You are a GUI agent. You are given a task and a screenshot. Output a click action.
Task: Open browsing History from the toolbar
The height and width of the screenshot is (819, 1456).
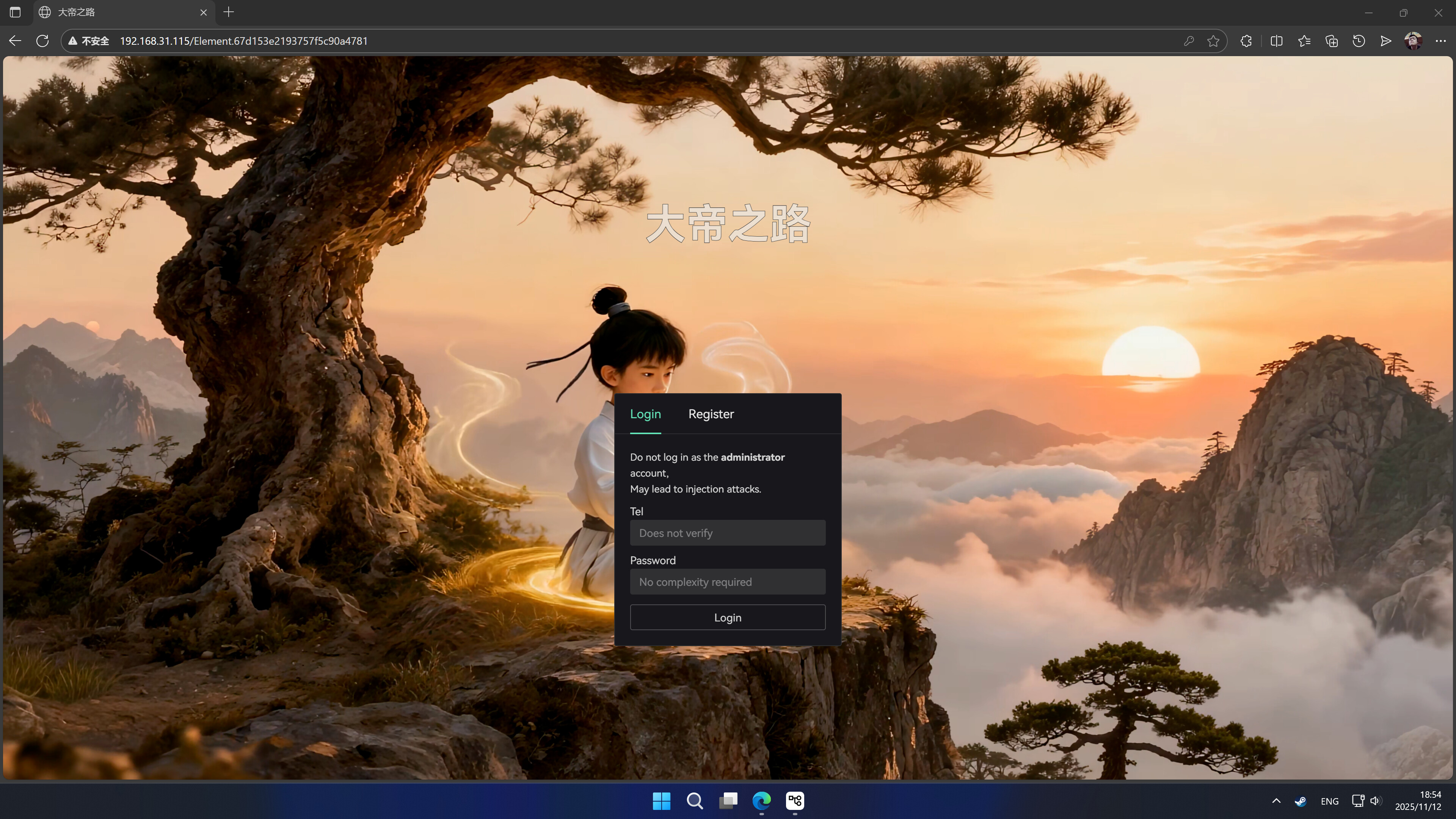coord(1359,41)
